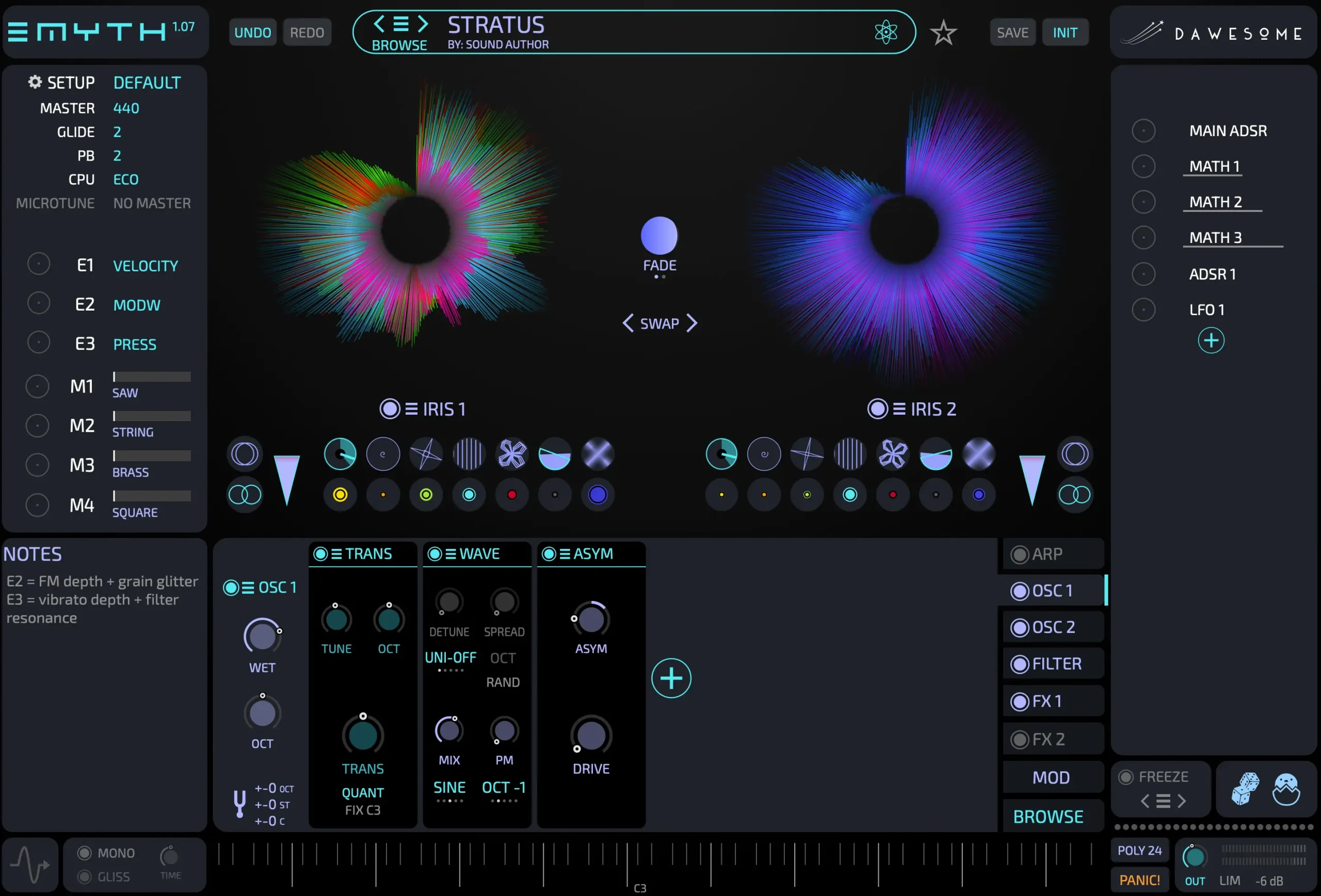The width and height of the screenshot is (1321, 896).
Task: Click the left SWAP arrow
Action: pos(627,323)
